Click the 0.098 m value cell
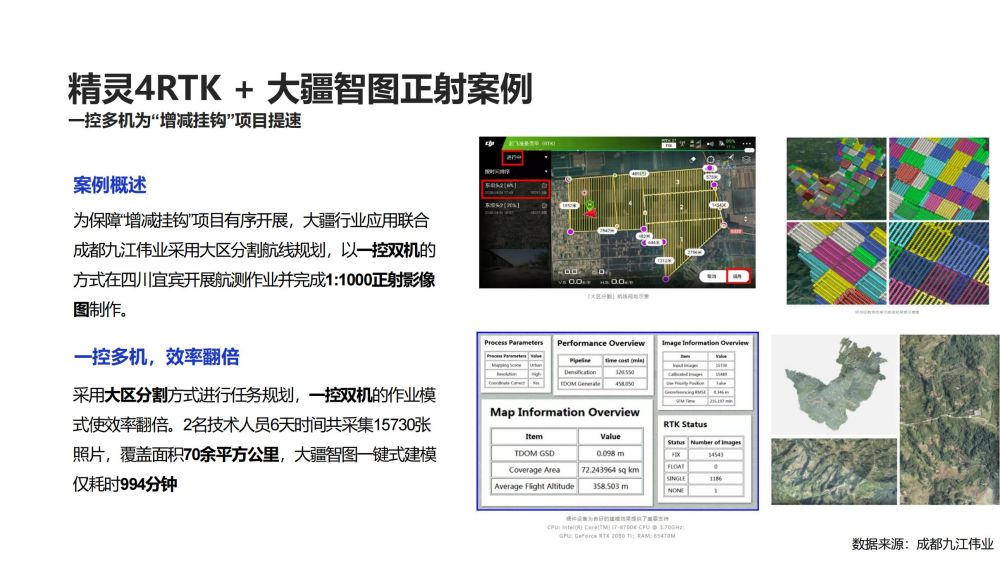 [610, 453]
